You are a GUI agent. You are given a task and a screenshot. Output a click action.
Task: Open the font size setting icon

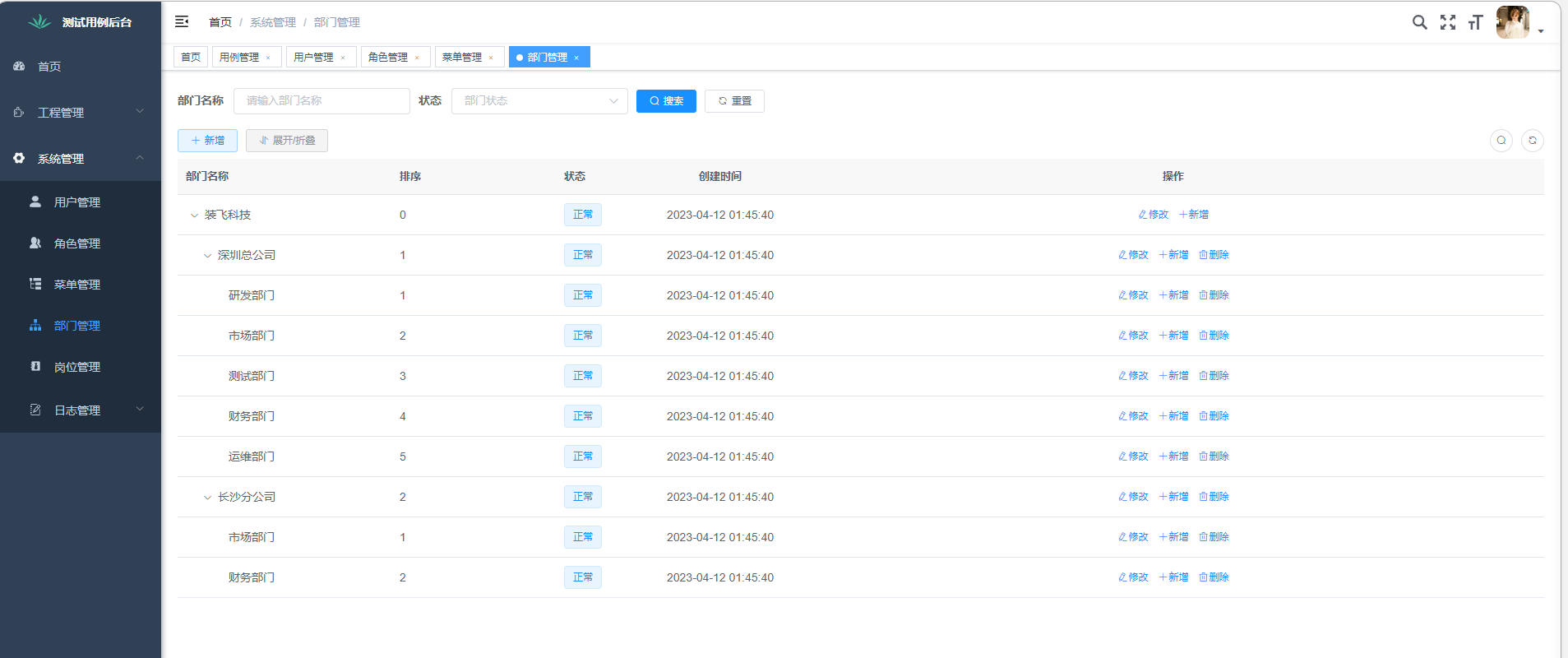pos(1475,22)
